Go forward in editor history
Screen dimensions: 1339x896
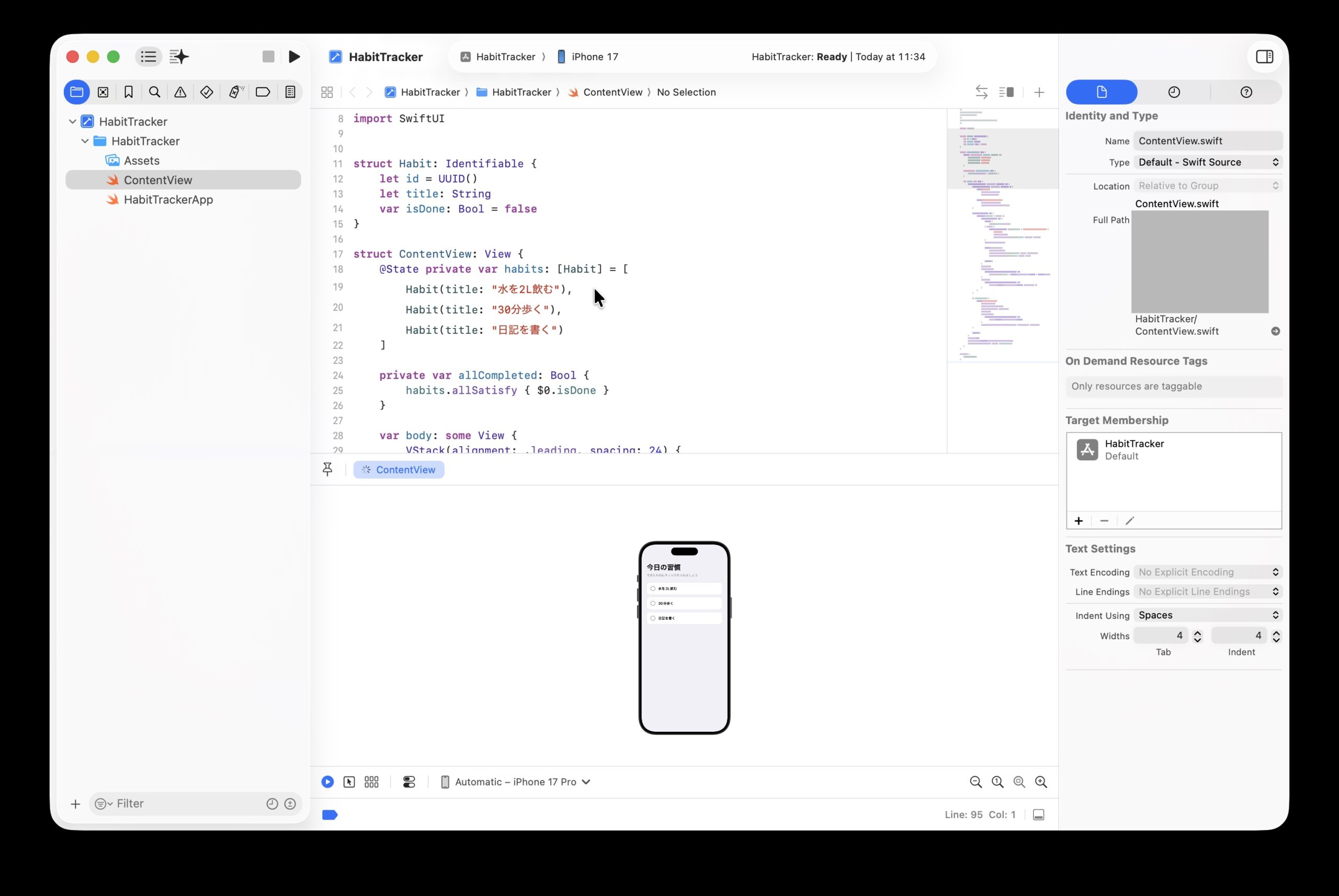tap(370, 92)
